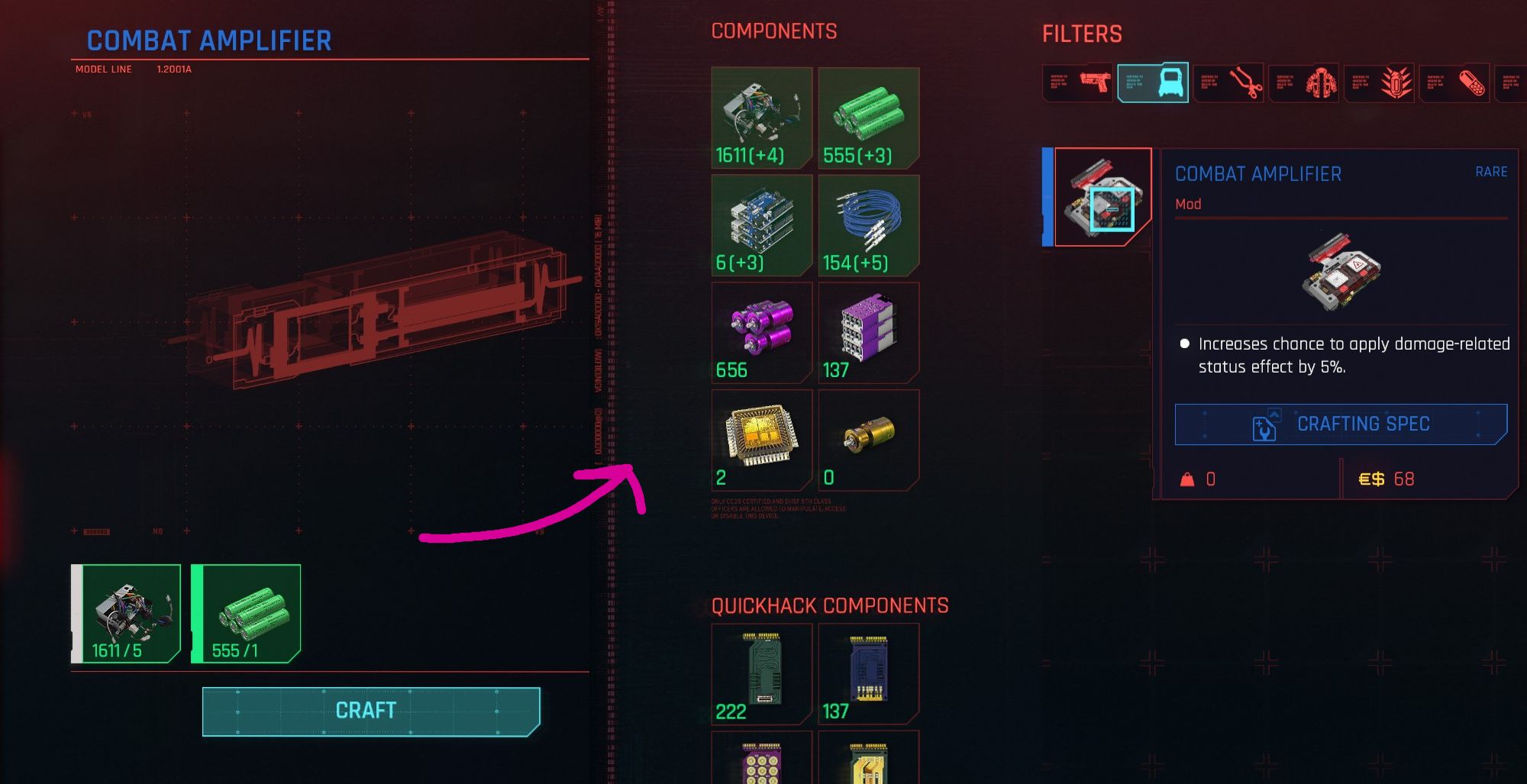Select the melee weapons filter
This screenshot has height=784, width=1527.
click(1228, 82)
